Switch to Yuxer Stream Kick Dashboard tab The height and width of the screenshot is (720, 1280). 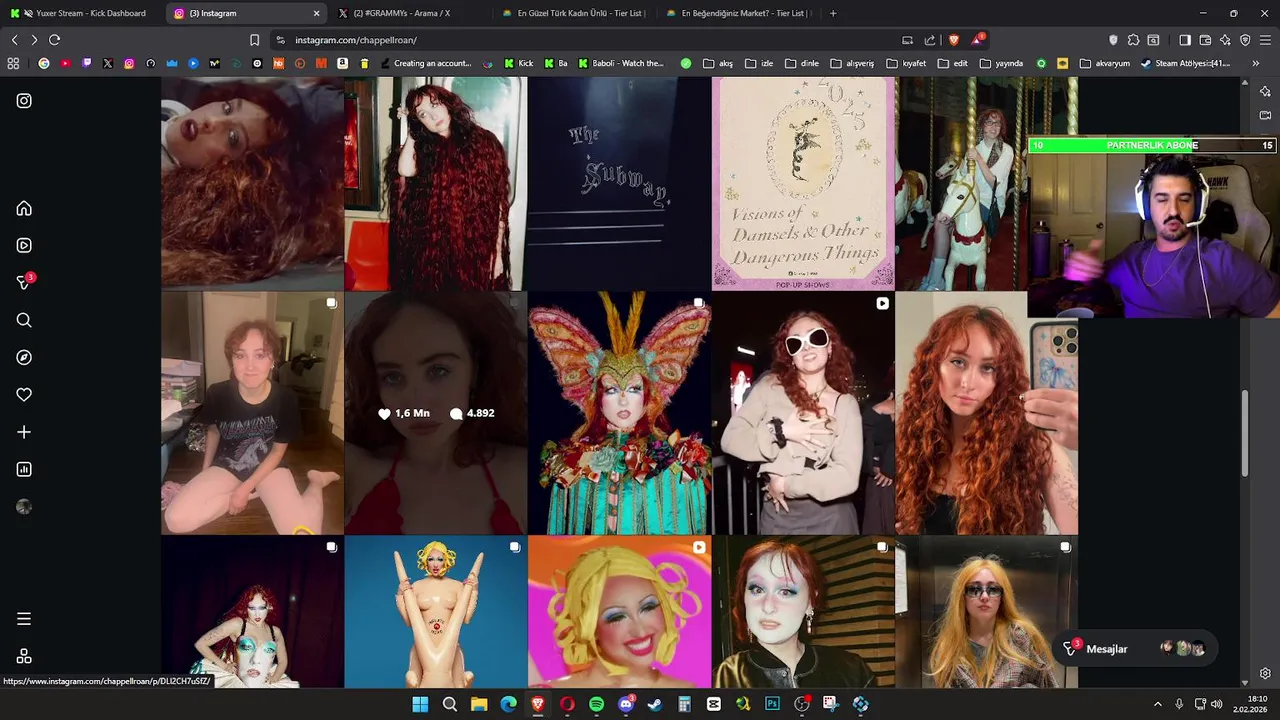click(81, 13)
